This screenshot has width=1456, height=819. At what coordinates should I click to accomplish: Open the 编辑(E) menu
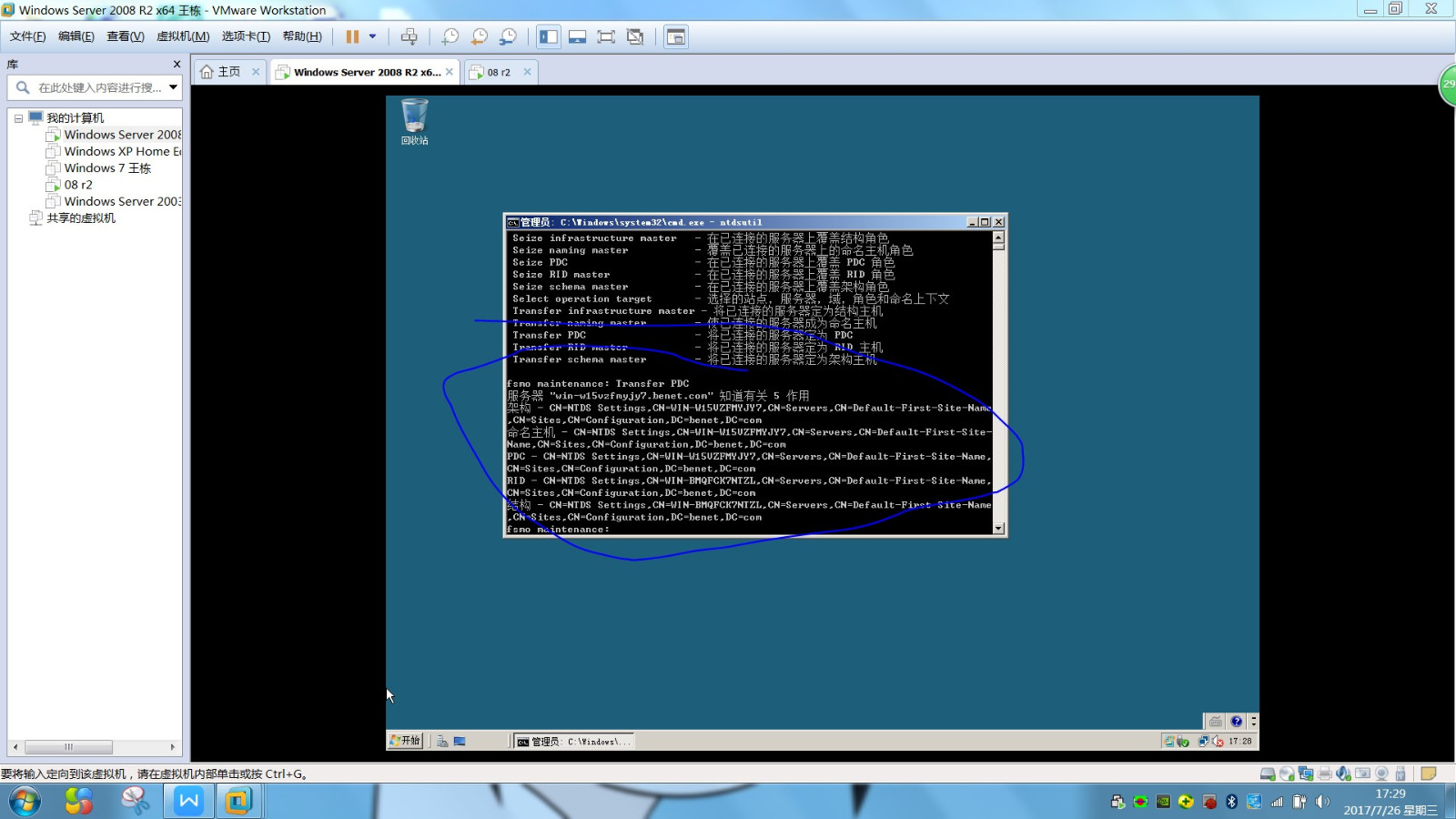[76, 36]
